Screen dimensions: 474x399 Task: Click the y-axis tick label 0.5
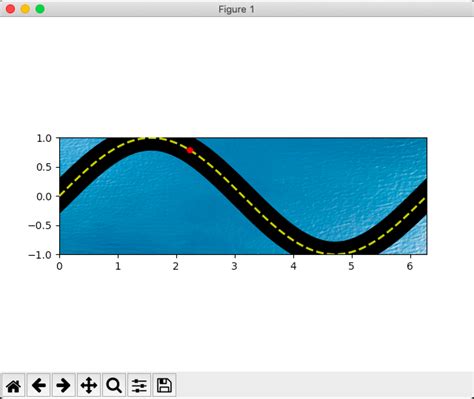click(x=44, y=167)
